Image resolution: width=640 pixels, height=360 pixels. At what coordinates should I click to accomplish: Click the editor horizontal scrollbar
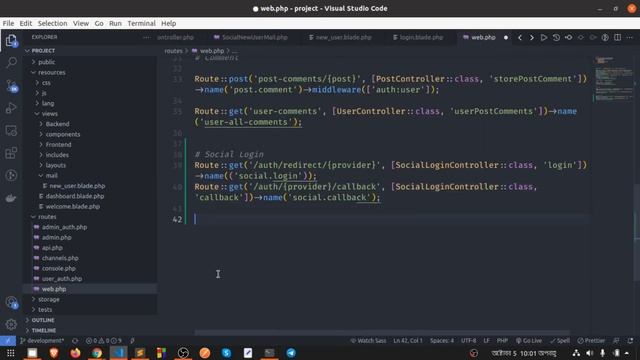coord(382,333)
